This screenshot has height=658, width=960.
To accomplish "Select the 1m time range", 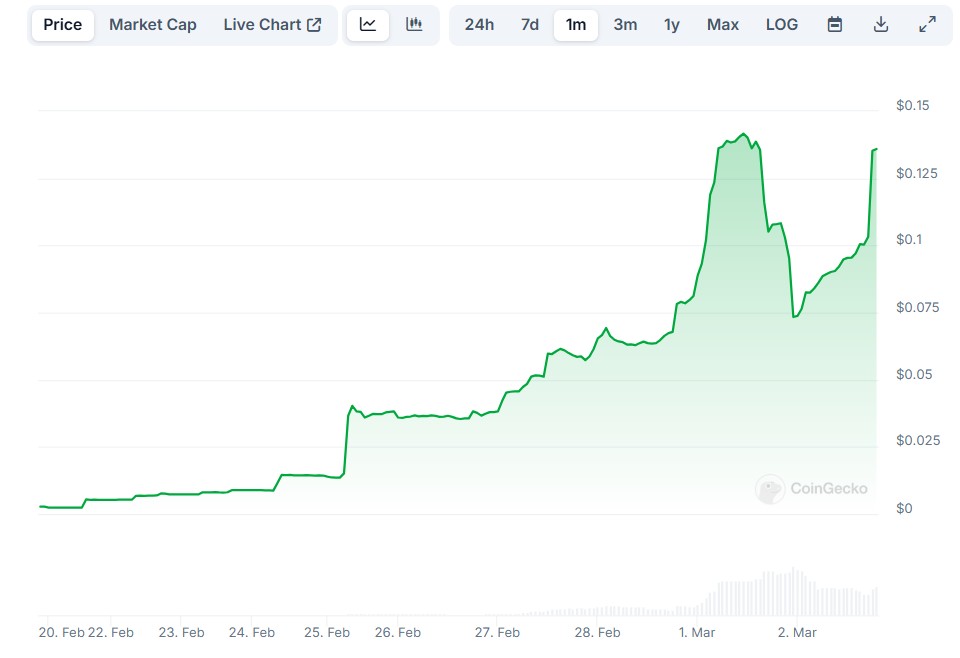I will tap(576, 25).
